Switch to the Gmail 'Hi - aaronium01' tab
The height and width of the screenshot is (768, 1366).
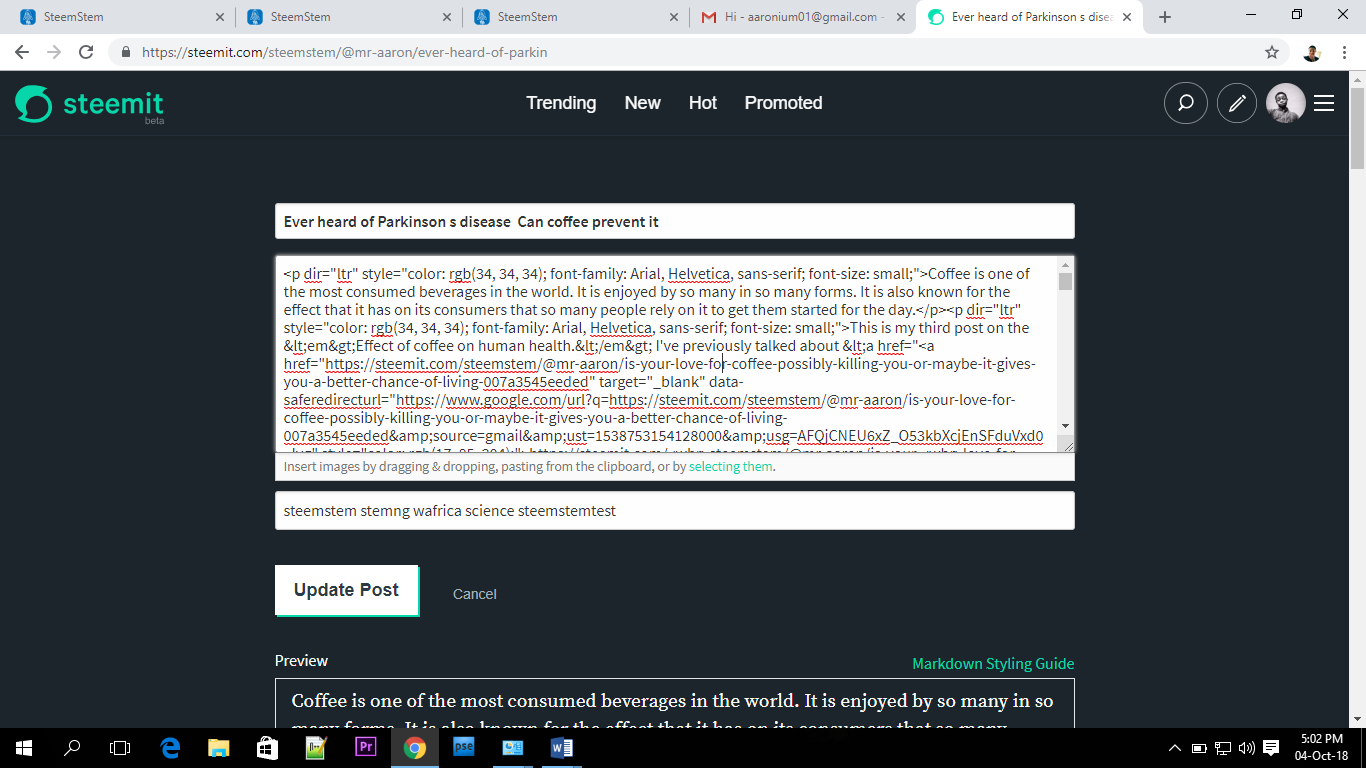pos(801,17)
